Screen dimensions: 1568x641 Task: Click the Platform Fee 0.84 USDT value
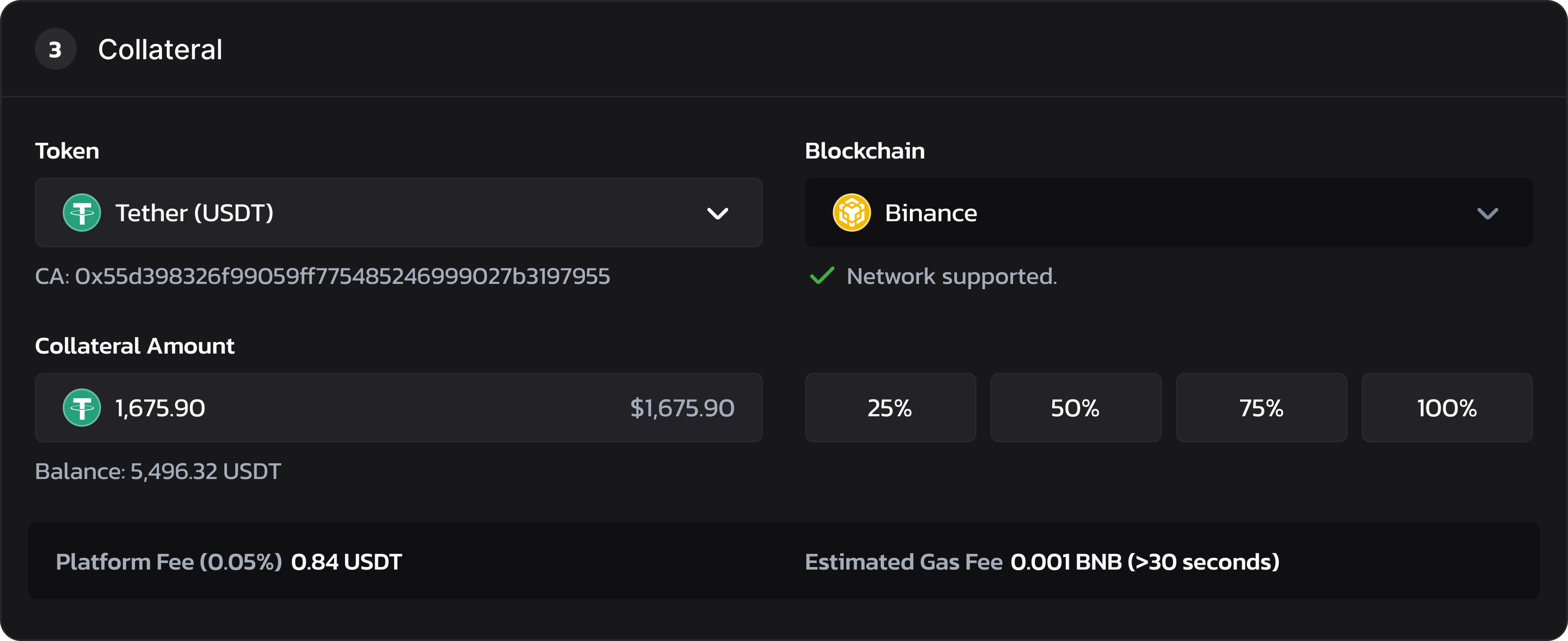point(346,562)
